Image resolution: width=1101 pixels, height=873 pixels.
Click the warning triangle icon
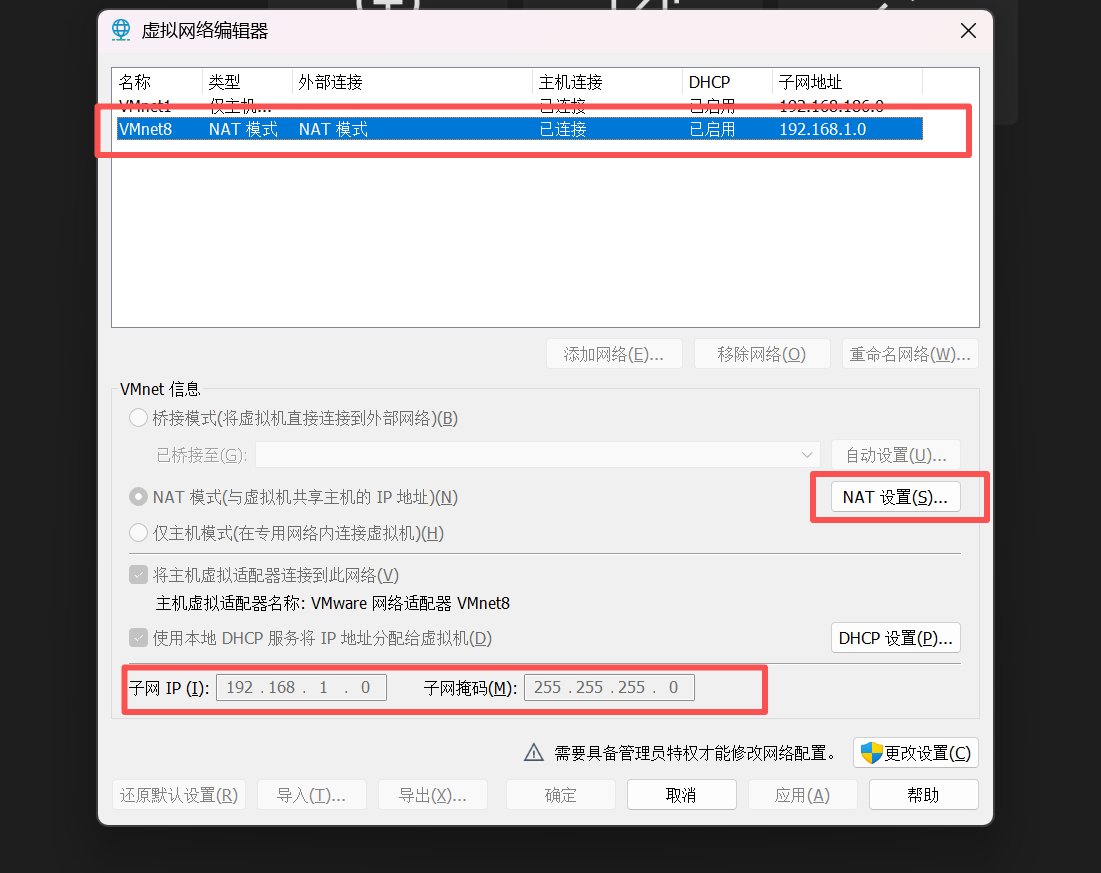tap(534, 753)
